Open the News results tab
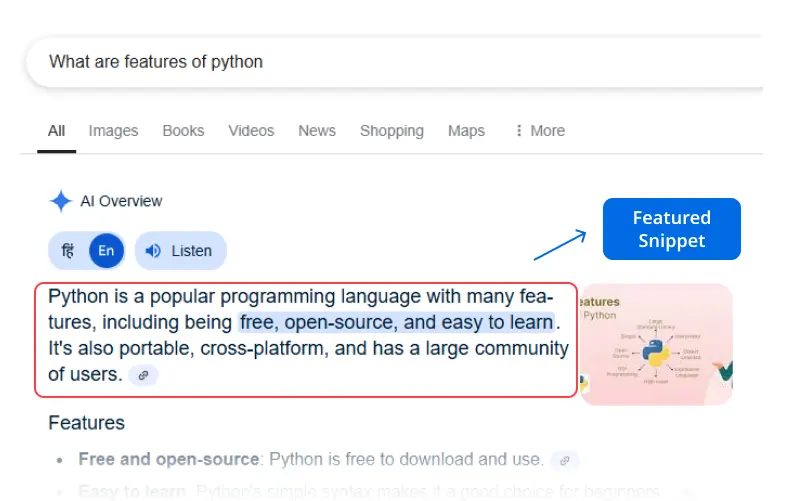This screenshot has height=501, width=800. [x=317, y=131]
